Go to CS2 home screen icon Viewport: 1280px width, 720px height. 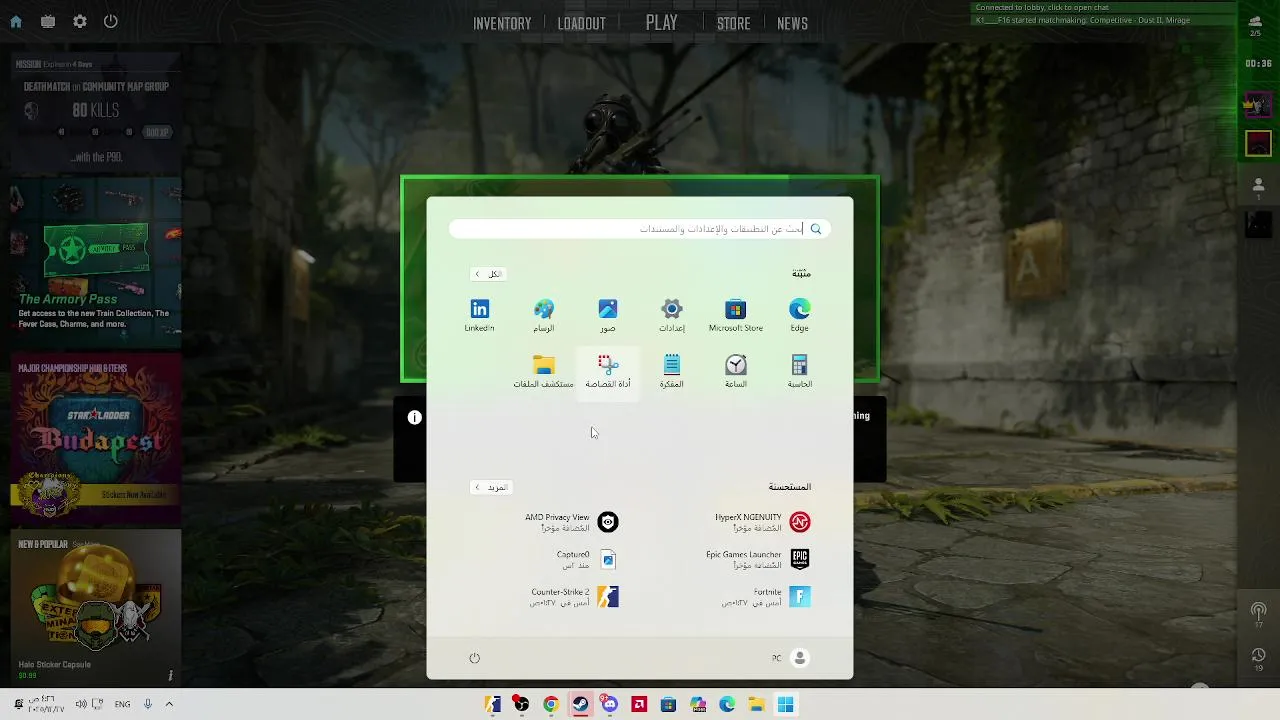click(16, 21)
